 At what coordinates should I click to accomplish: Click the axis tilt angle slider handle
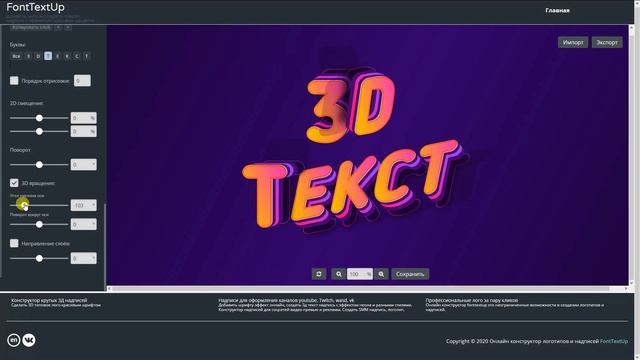[x=23, y=205]
